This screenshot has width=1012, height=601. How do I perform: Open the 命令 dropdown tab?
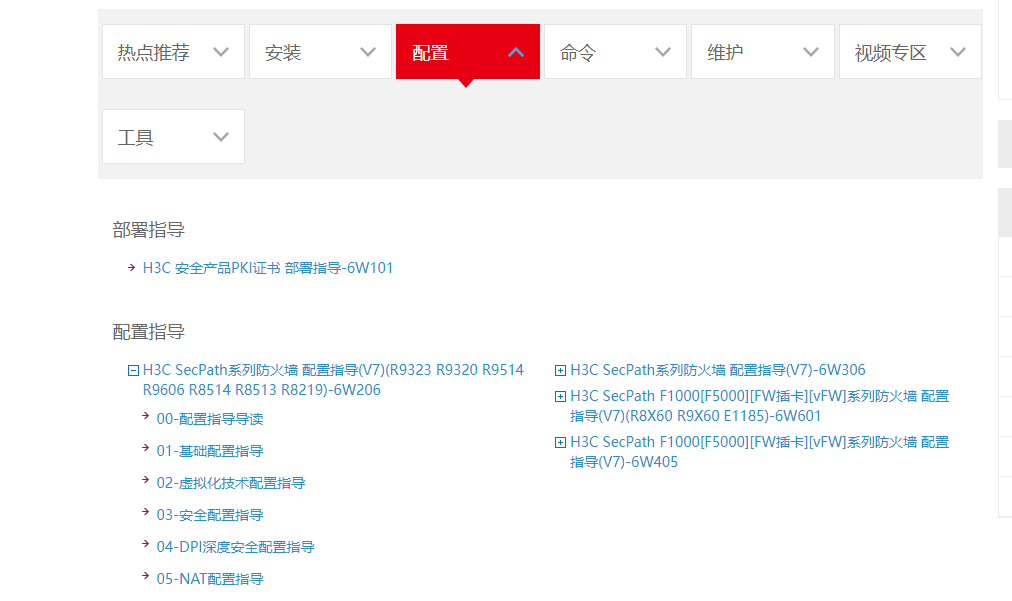[615, 52]
